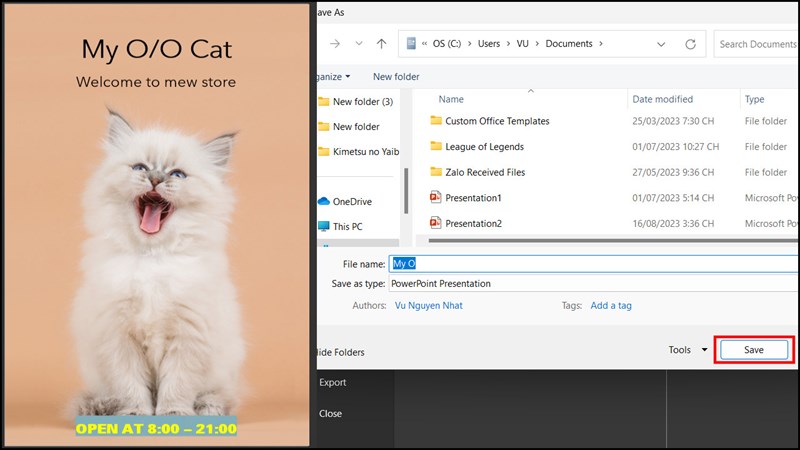Image resolution: width=800 pixels, height=450 pixels.
Task: Click date 16/08/2023 3:36 CH
Action: point(673,223)
